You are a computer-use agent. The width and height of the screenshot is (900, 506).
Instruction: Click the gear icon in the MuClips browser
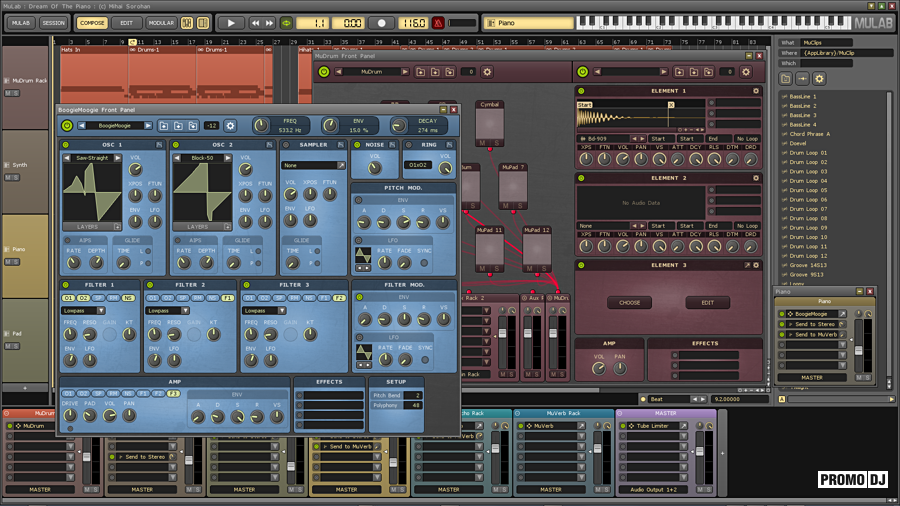click(x=821, y=78)
